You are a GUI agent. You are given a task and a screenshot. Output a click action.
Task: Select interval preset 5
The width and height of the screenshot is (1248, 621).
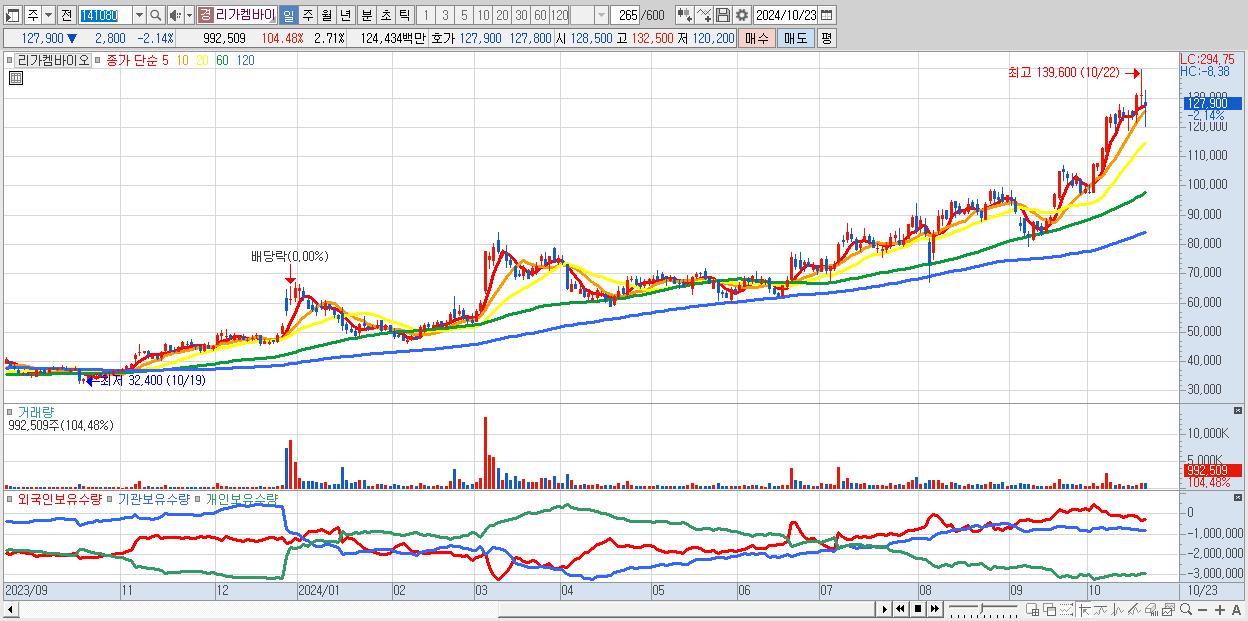tap(464, 16)
